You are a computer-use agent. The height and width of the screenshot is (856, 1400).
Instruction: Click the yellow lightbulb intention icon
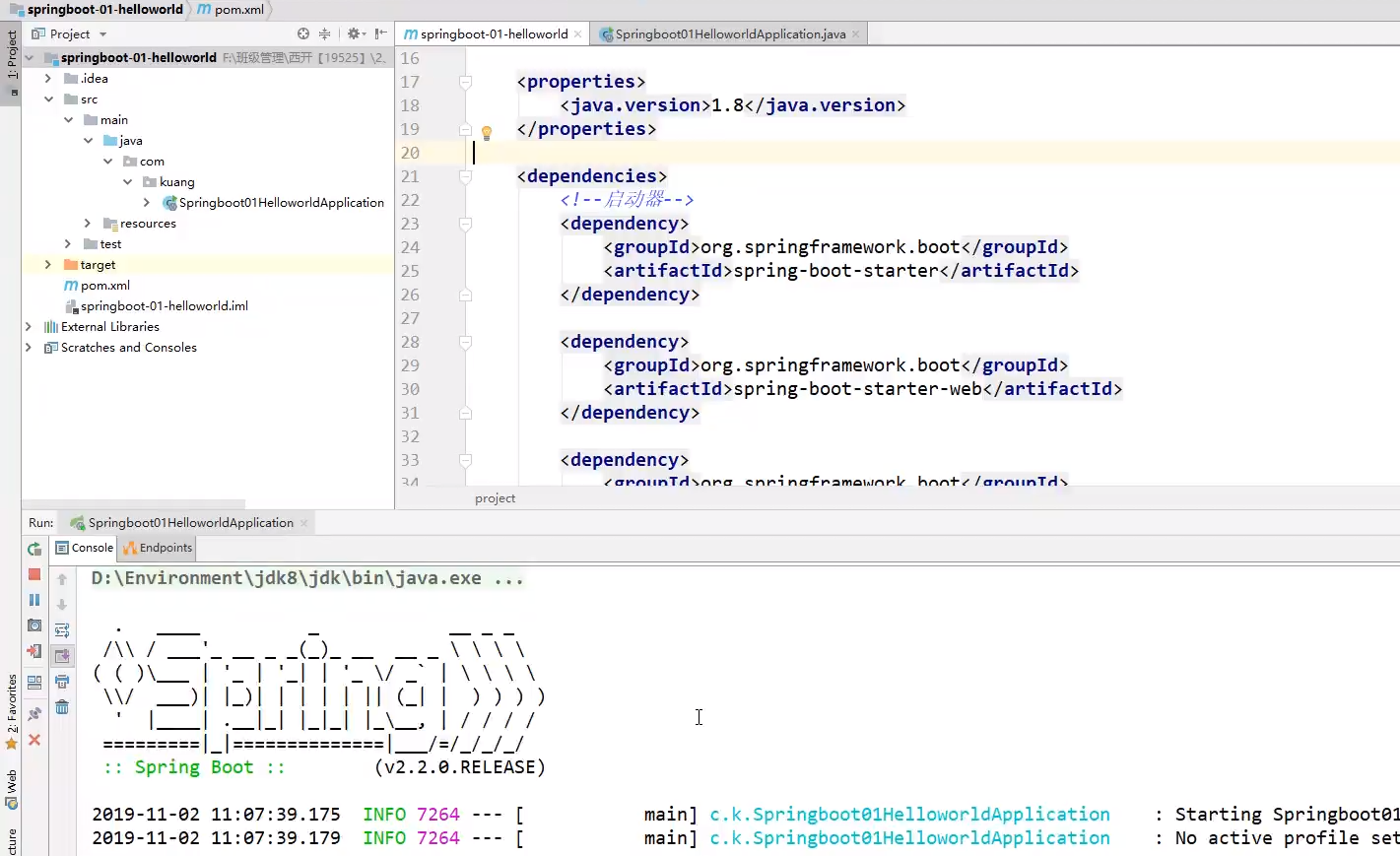486,132
